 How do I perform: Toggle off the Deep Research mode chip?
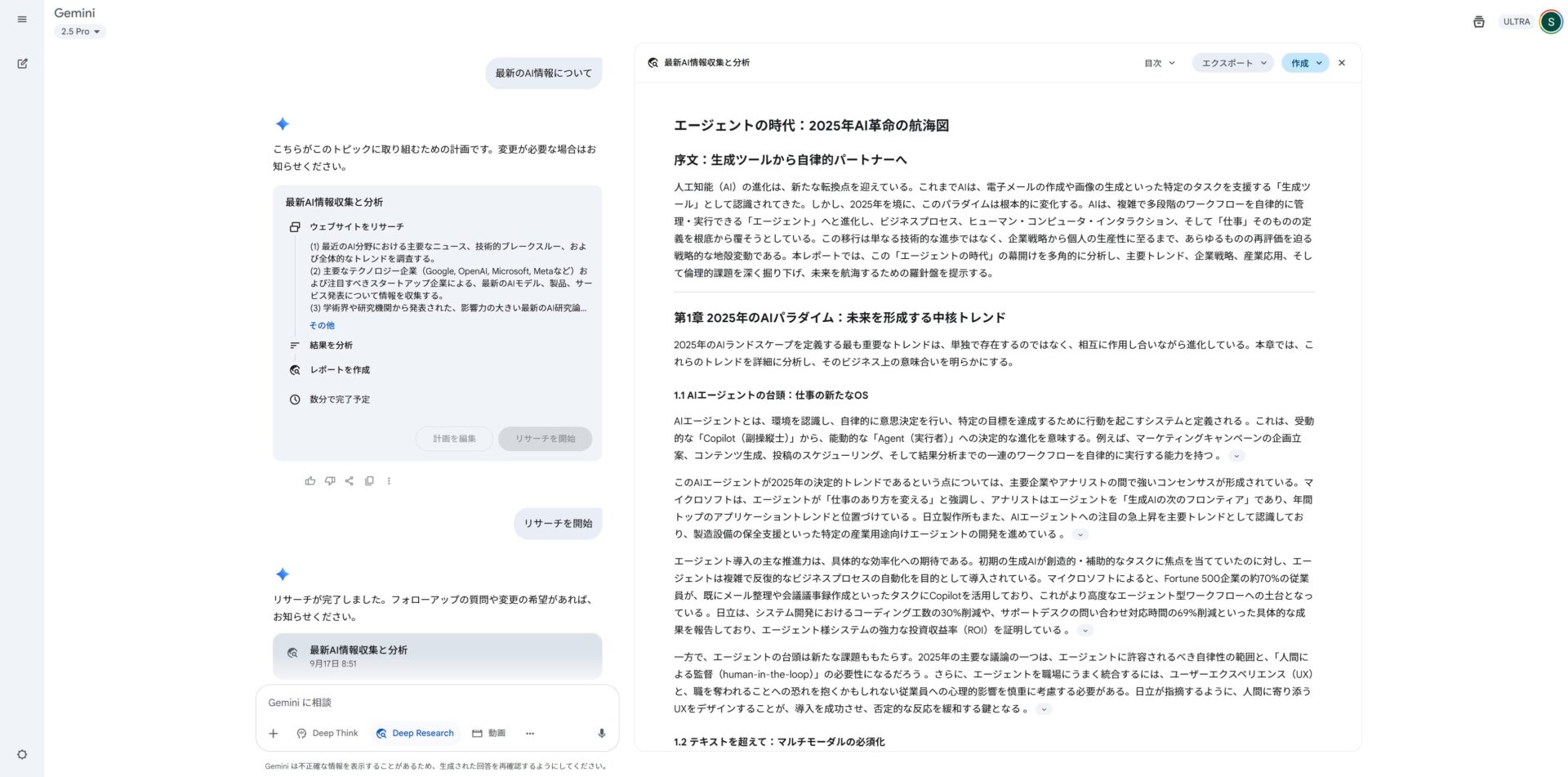(x=415, y=733)
